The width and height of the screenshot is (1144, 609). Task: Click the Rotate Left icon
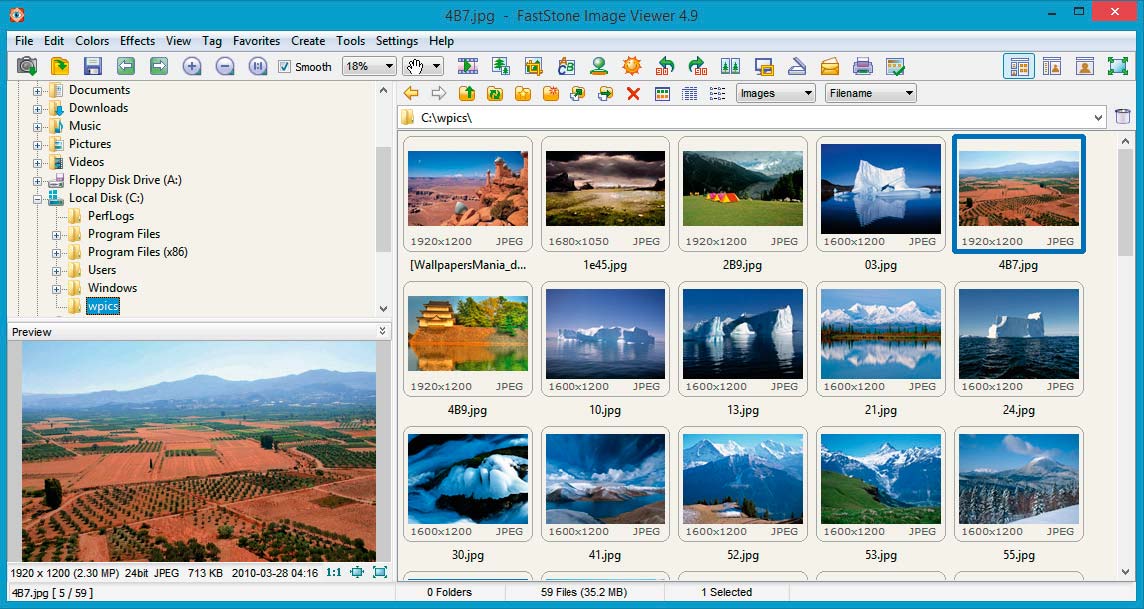665,66
